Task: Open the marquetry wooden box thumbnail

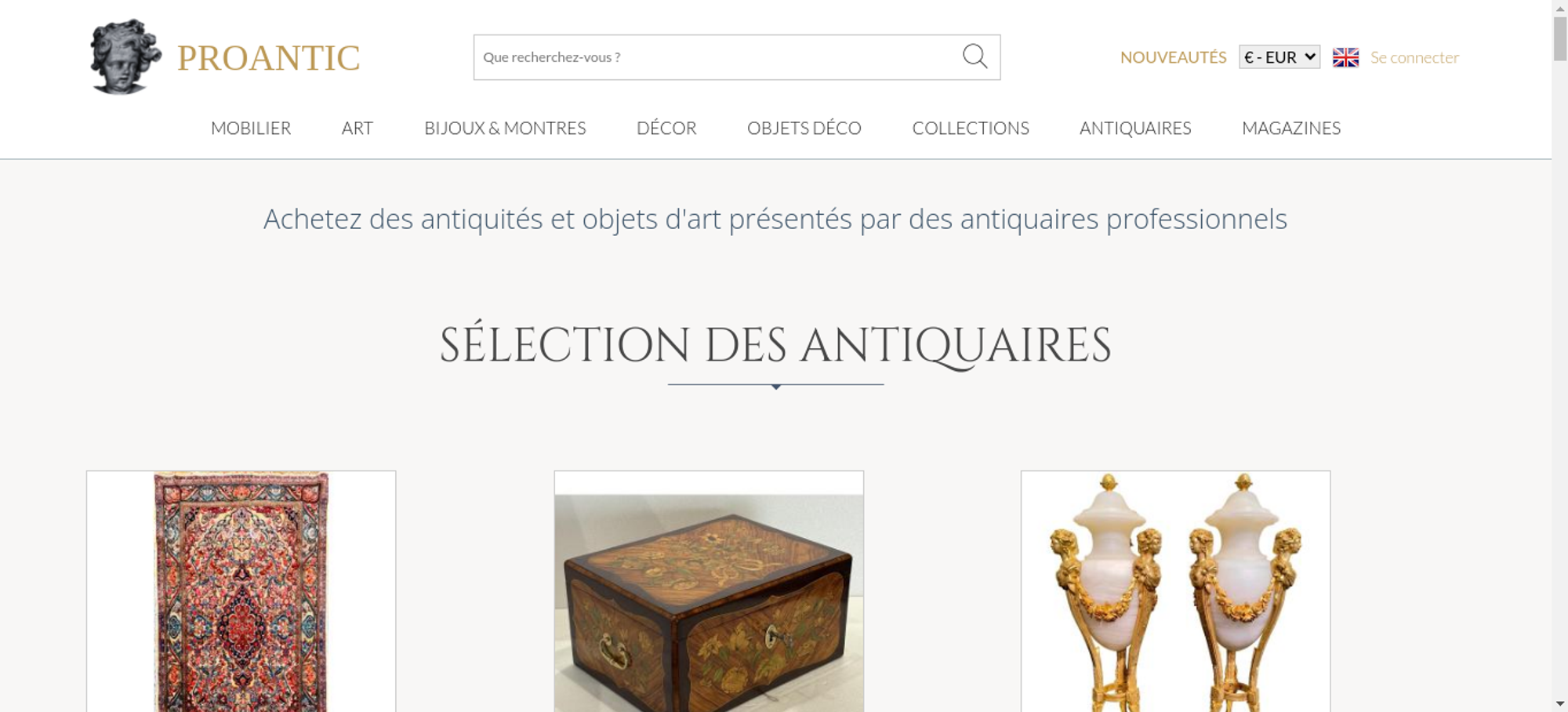Action: coord(709,591)
